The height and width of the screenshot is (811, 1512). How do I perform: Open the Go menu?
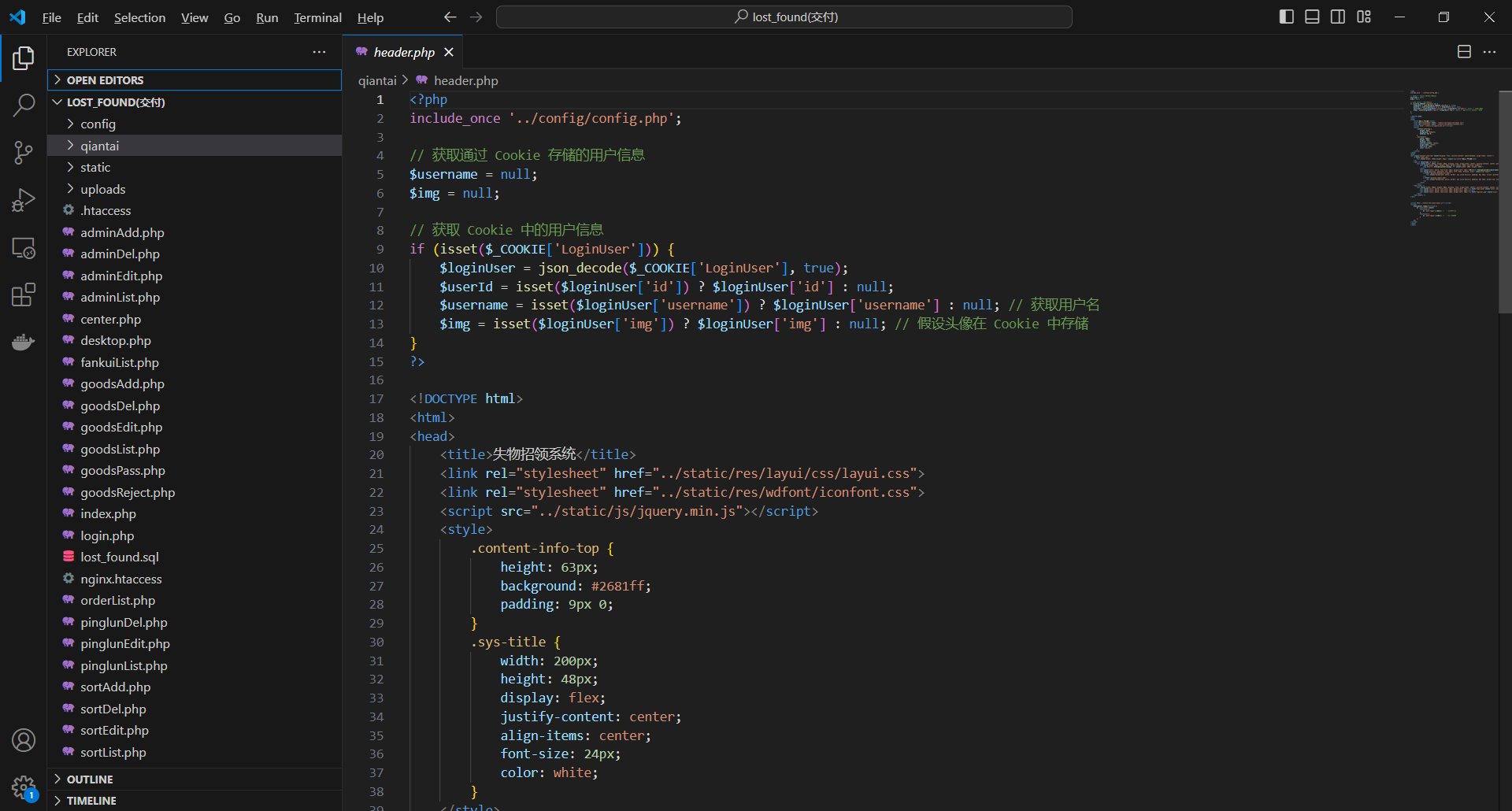tap(232, 17)
